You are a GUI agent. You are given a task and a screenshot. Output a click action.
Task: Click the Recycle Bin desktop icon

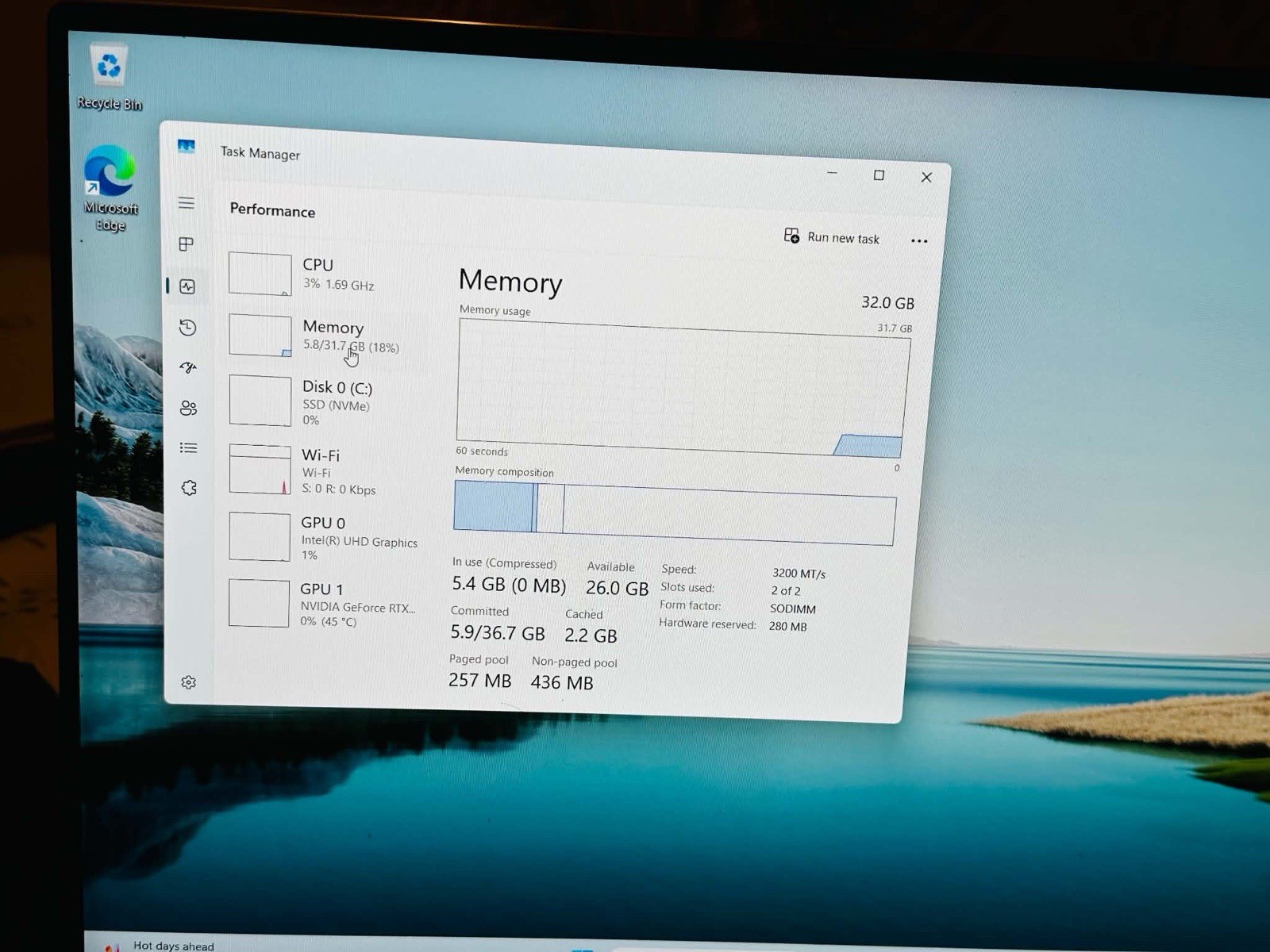(x=109, y=77)
